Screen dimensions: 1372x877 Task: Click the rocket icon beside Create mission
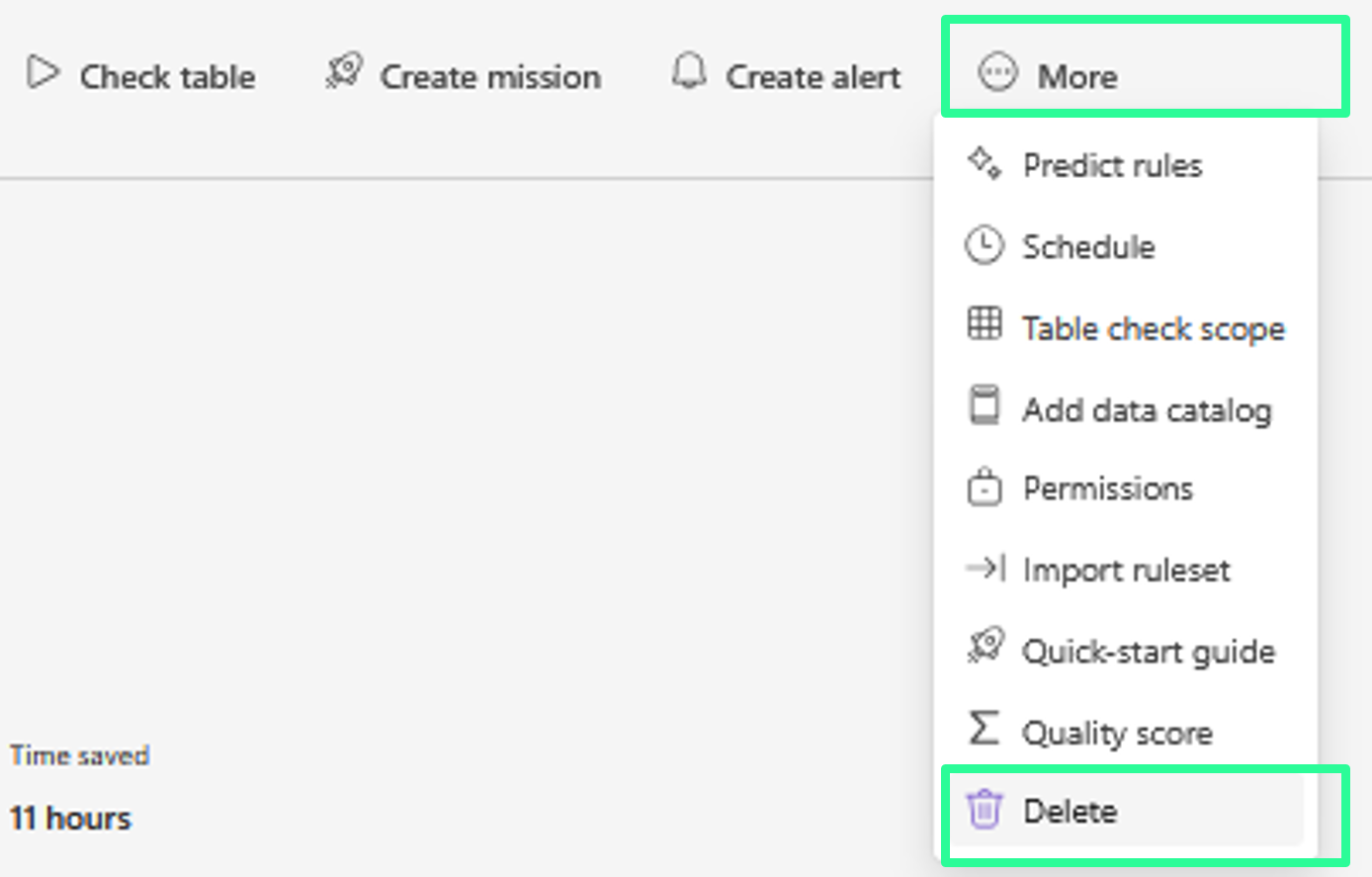click(344, 71)
